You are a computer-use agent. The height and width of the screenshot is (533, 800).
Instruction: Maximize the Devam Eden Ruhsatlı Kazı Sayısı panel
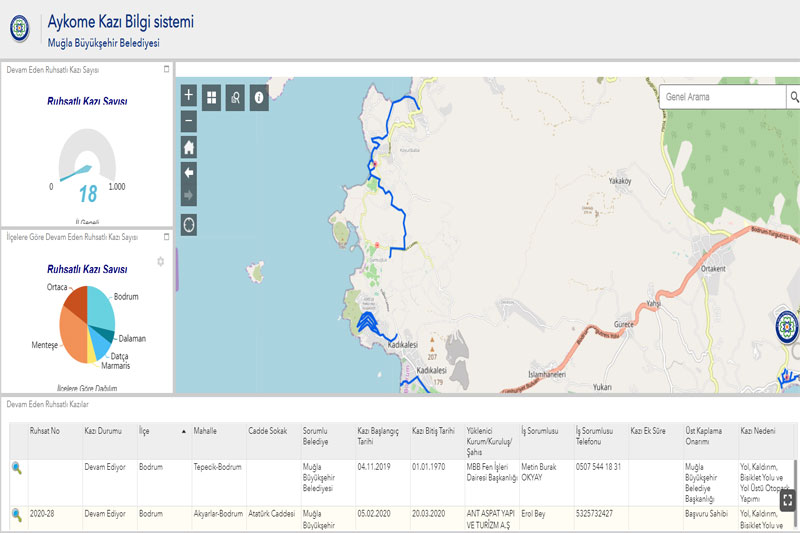click(166, 69)
